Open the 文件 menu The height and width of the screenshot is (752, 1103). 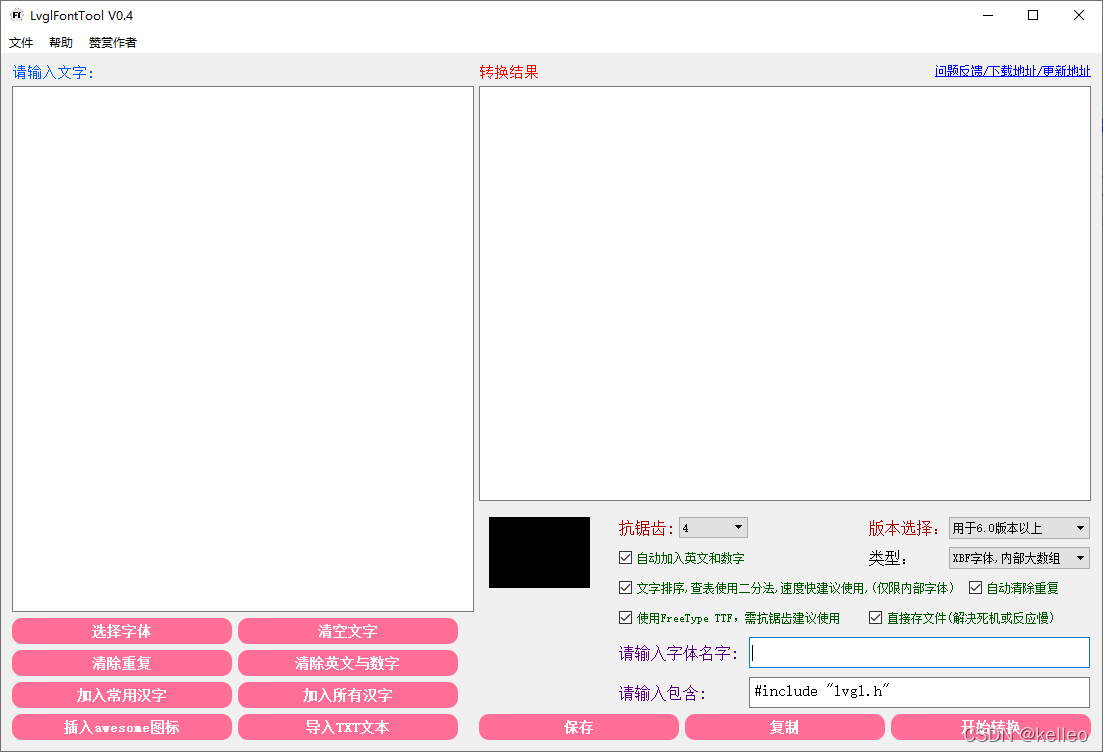point(21,42)
